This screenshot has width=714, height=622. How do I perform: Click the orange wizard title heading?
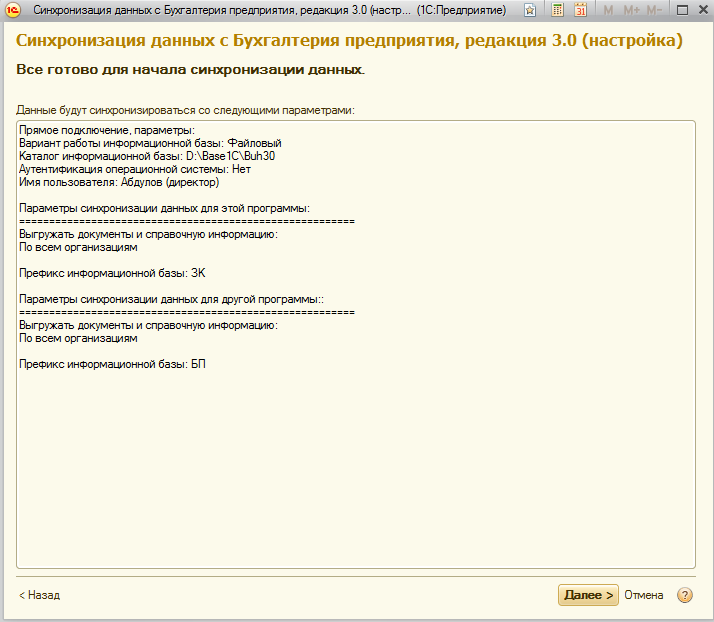click(349, 41)
